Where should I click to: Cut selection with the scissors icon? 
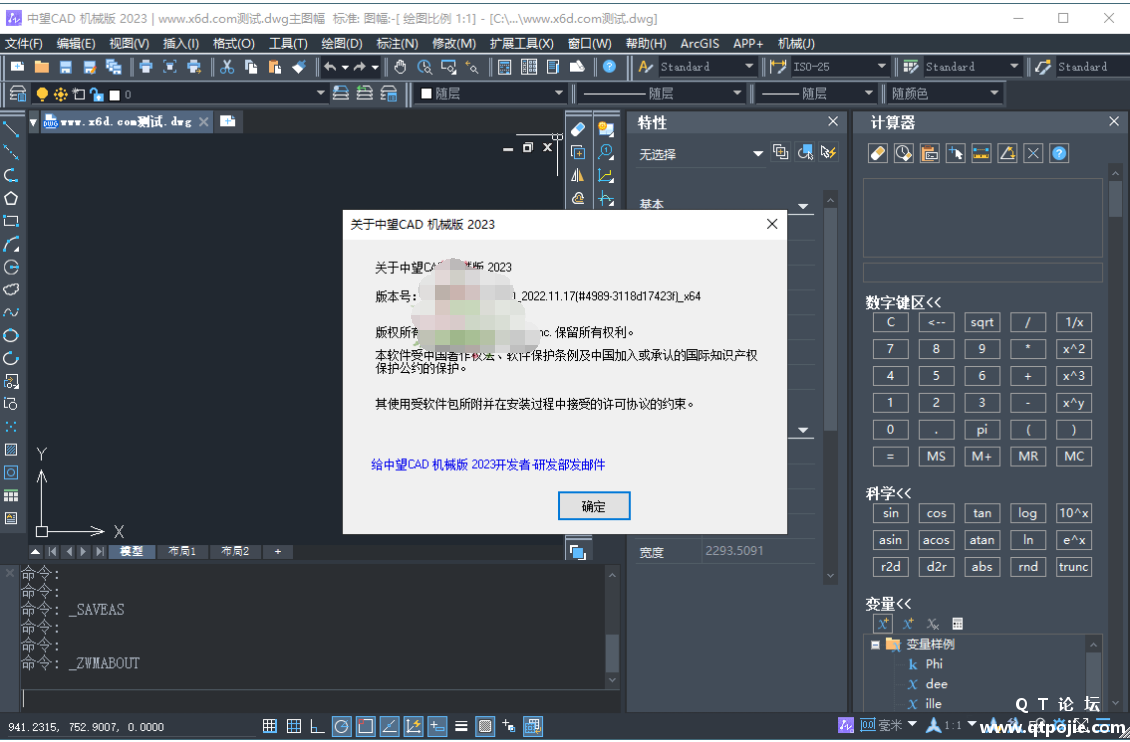227,67
